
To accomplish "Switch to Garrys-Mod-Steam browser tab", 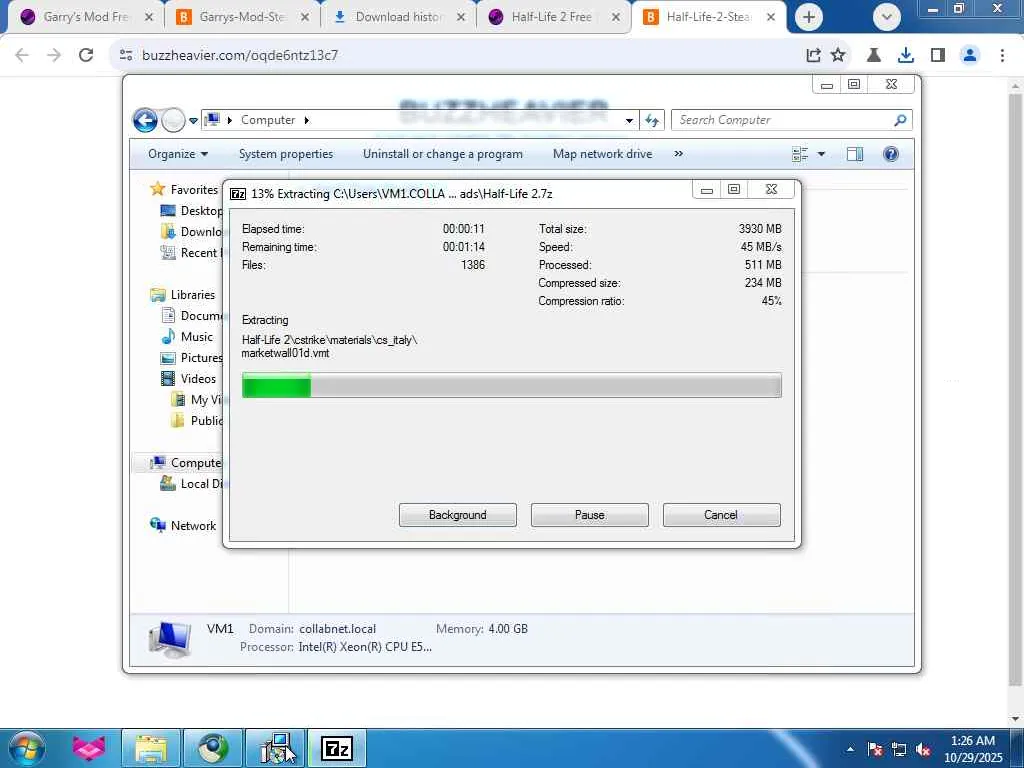I will tap(242, 17).
